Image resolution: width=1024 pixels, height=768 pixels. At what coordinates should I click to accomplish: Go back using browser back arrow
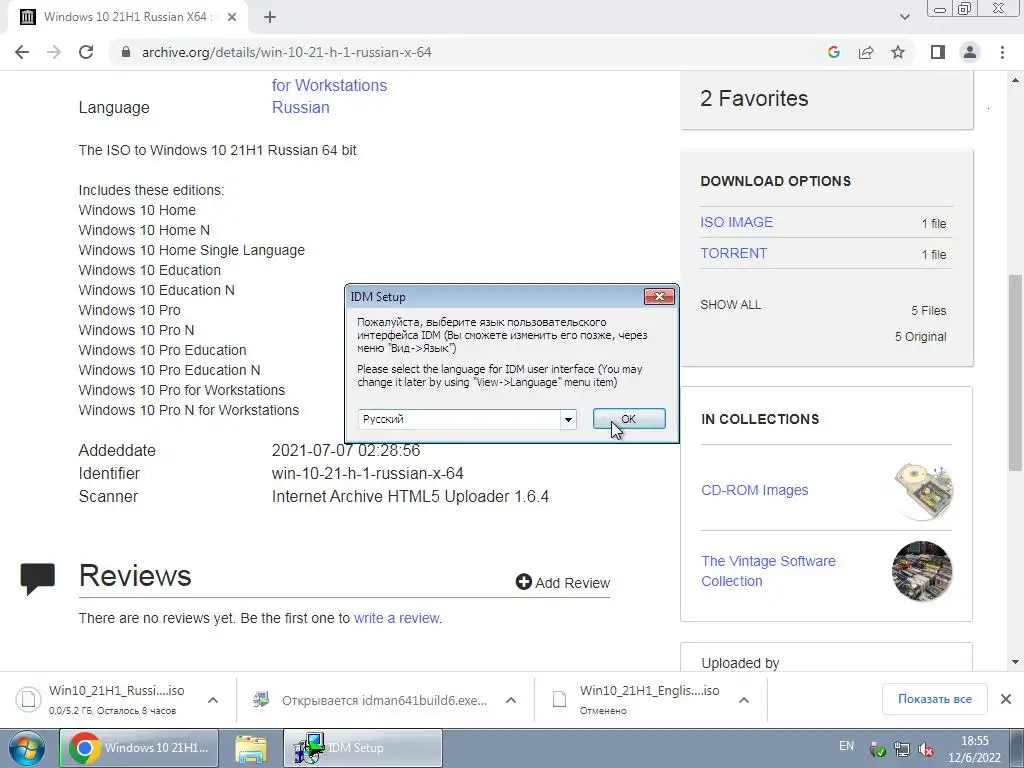point(22,52)
